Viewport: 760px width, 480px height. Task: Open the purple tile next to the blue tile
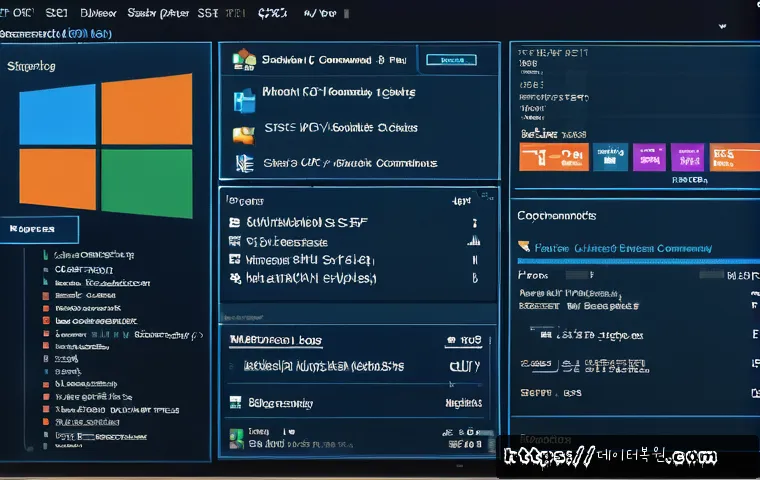click(x=649, y=157)
